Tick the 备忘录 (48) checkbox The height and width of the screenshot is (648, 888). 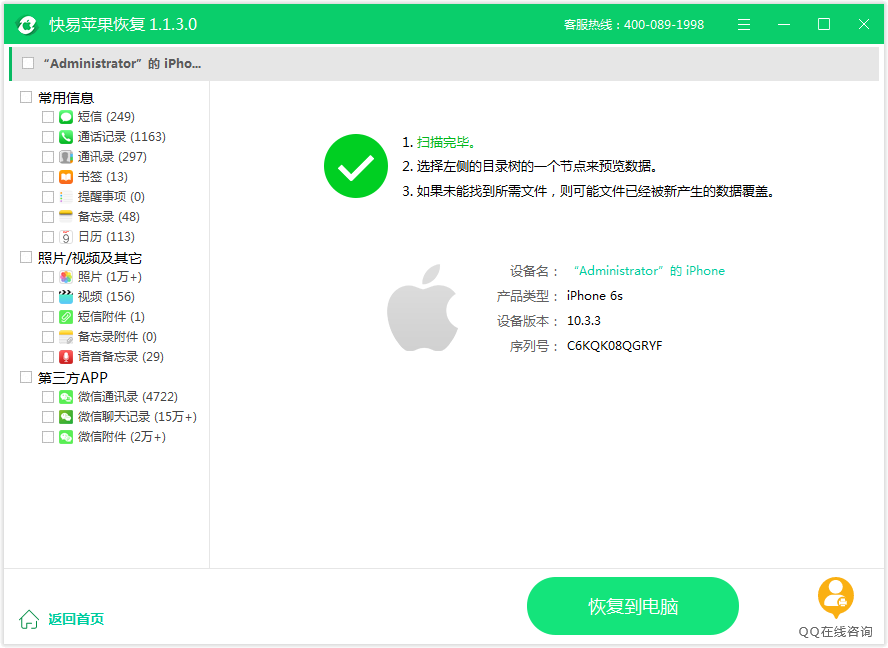[x=48, y=217]
